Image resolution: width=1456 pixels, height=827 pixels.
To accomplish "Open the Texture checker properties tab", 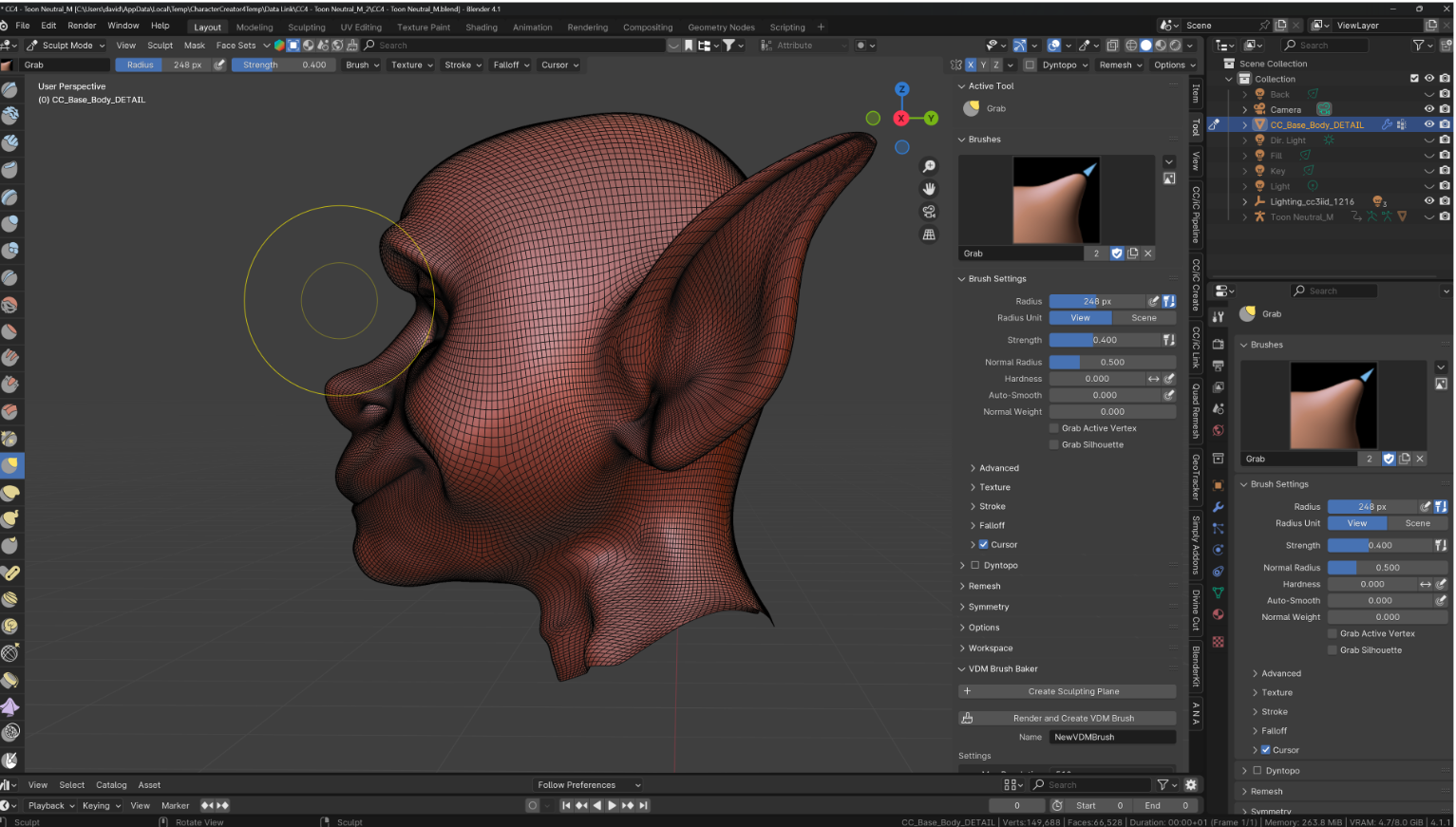I will pos(1219,642).
